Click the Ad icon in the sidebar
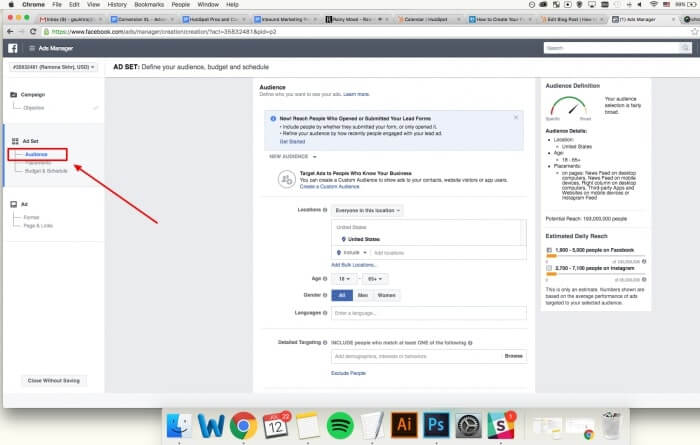Image resolution: width=700 pixels, height=445 pixels. [14, 204]
